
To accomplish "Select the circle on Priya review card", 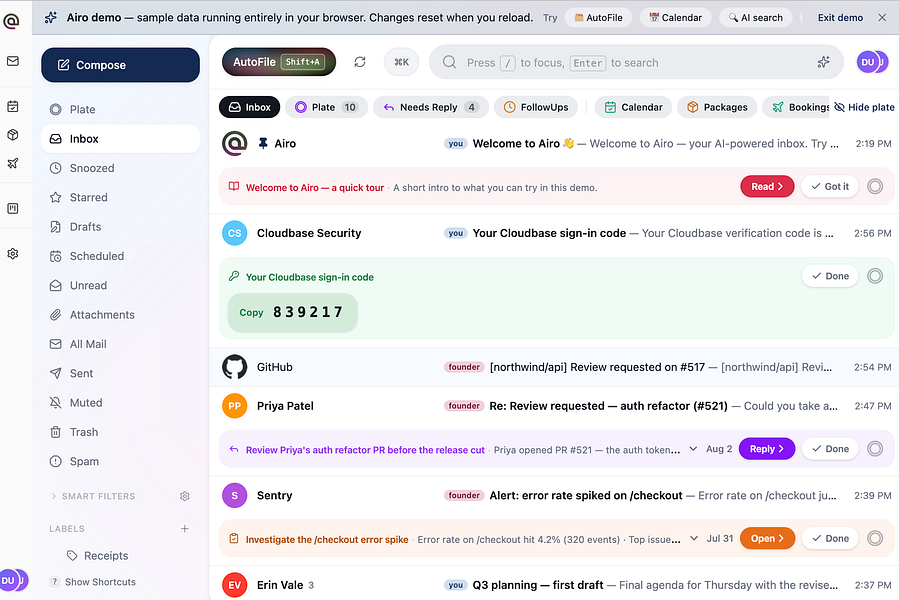I will (875, 449).
